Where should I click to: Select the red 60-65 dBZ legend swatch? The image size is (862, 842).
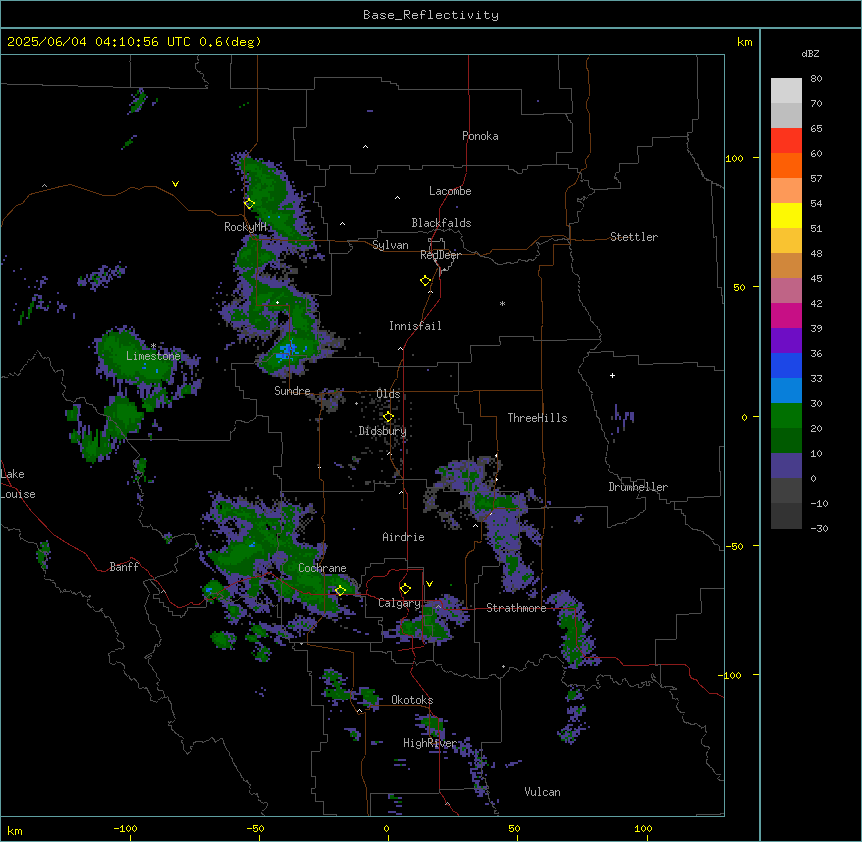point(786,141)
